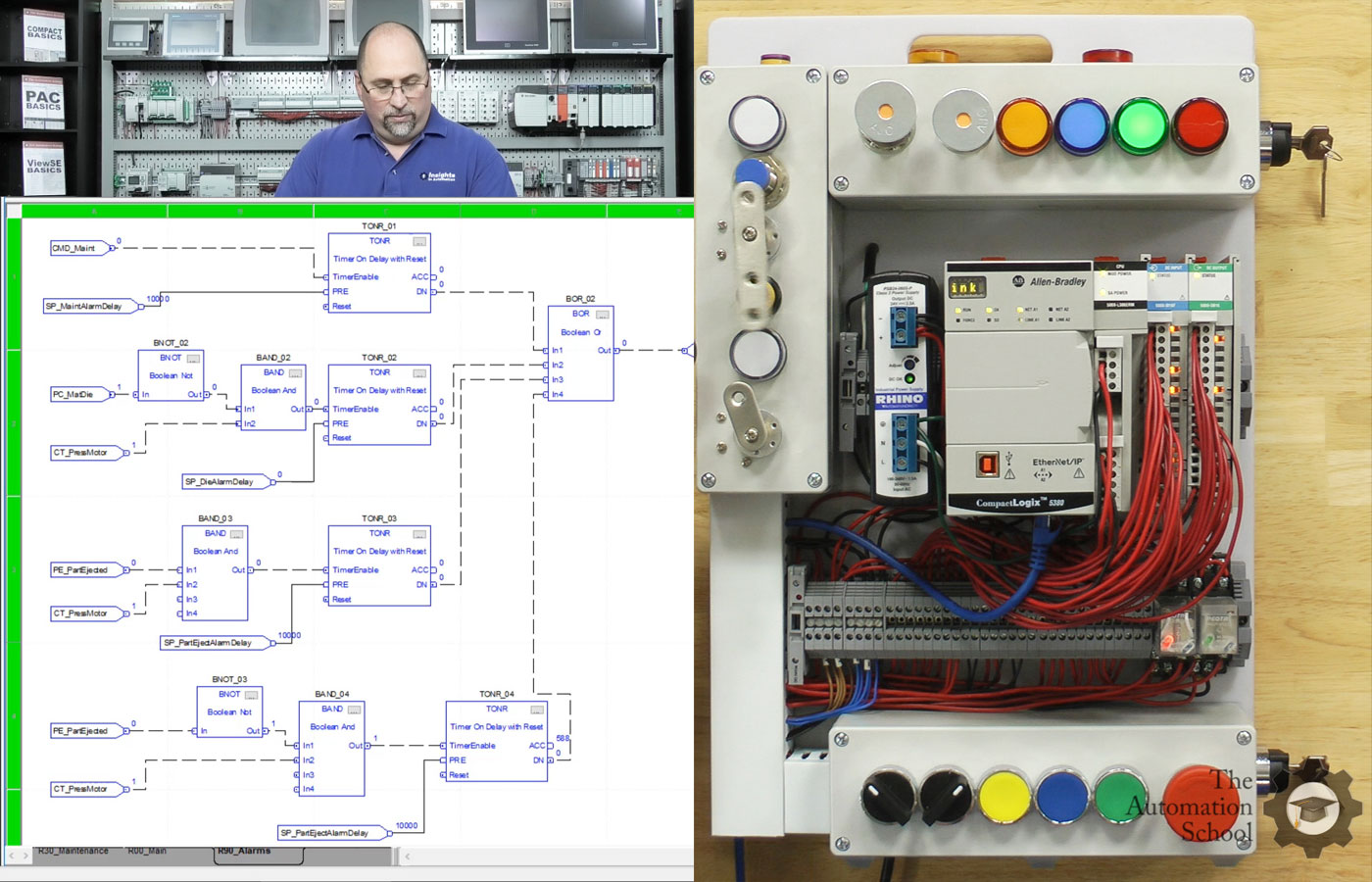Select the SP_DieAlarmDelay input reference
Image resolution: width=1372 pixels, height=882 pixels.
pyautogui.click(x=220, y=482)
